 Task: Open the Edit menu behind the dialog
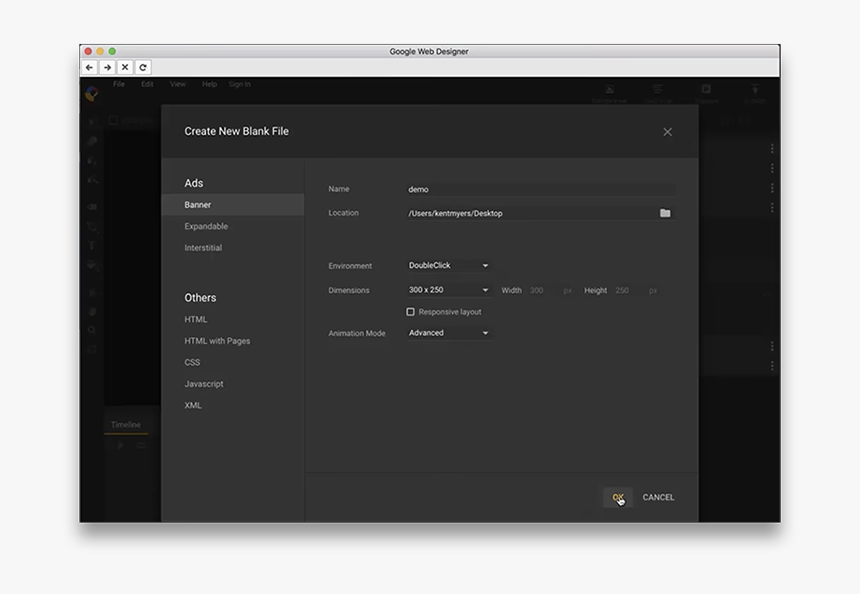click(147, 84)
